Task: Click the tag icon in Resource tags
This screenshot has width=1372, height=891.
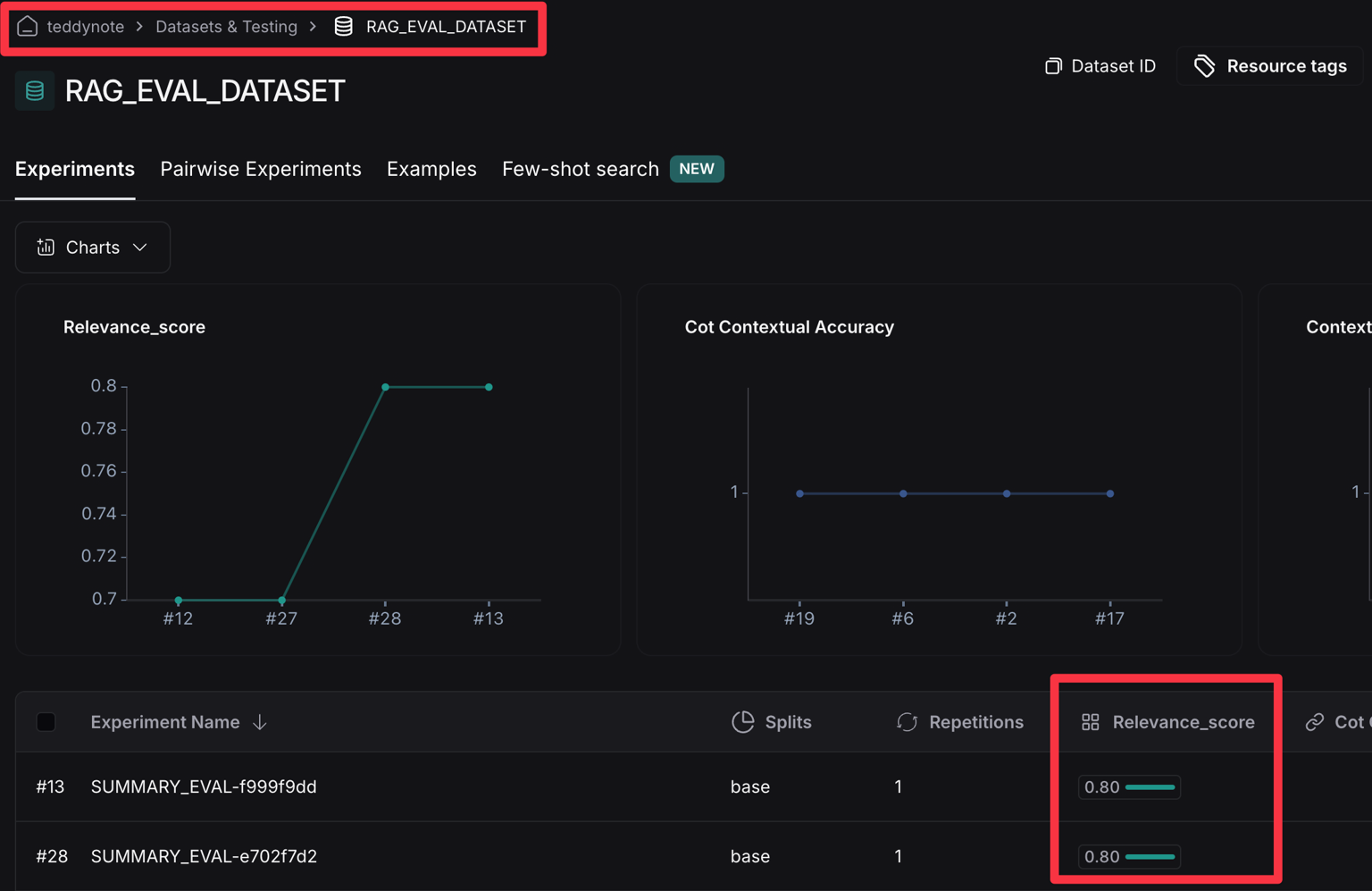Action: [x=1204, y=66]
